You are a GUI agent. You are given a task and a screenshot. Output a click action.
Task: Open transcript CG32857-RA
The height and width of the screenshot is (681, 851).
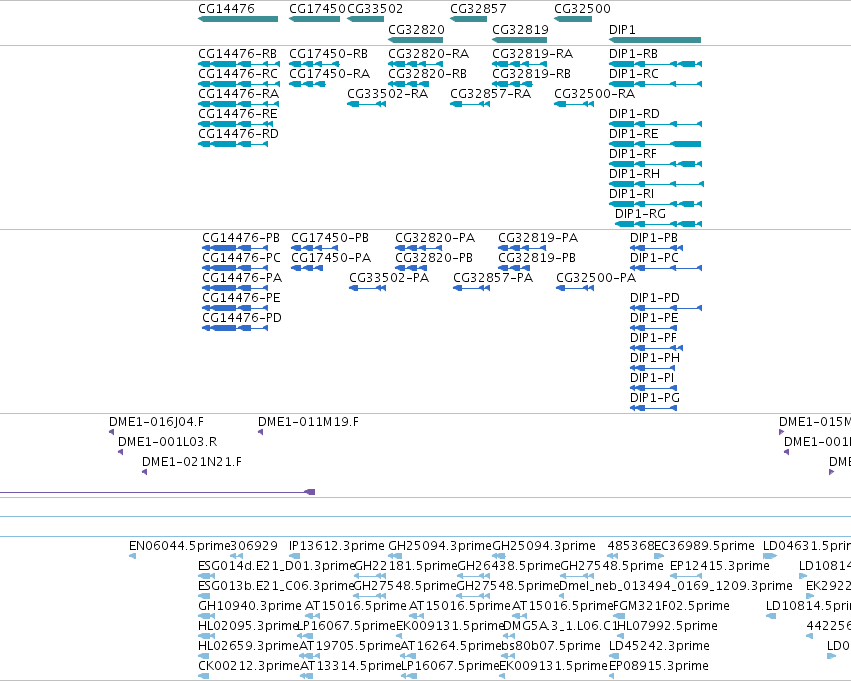[x=470, y=104]
